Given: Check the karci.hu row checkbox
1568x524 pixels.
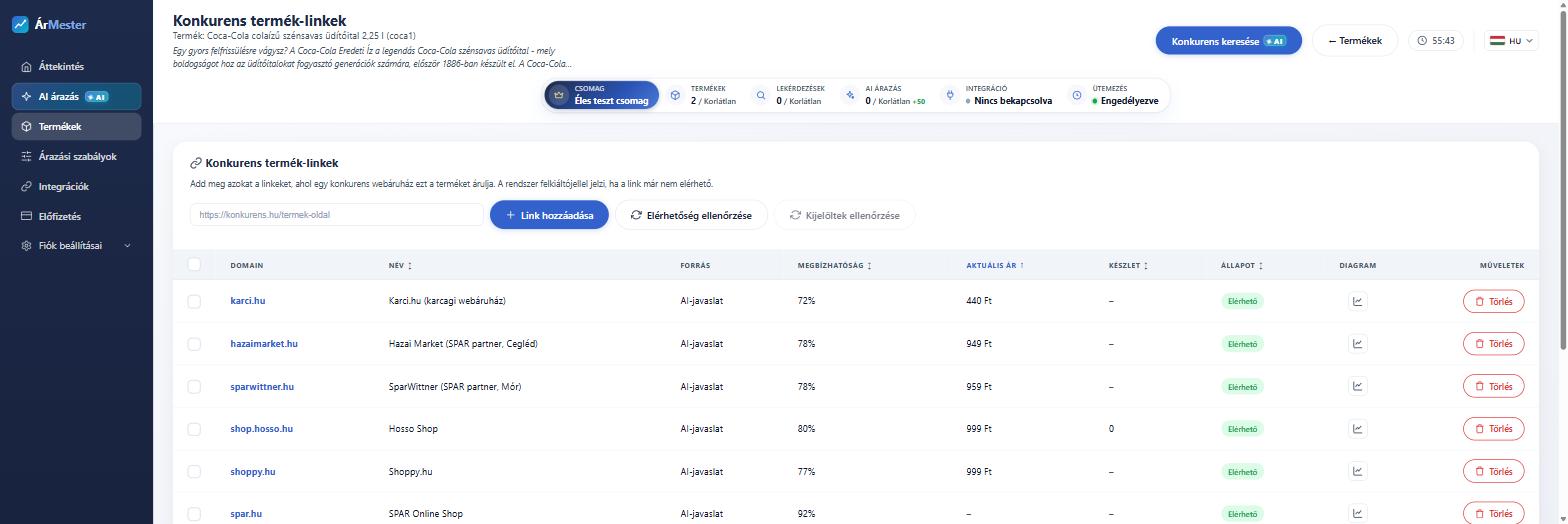Looking at the screenshot, I should (x=194, y=301).
